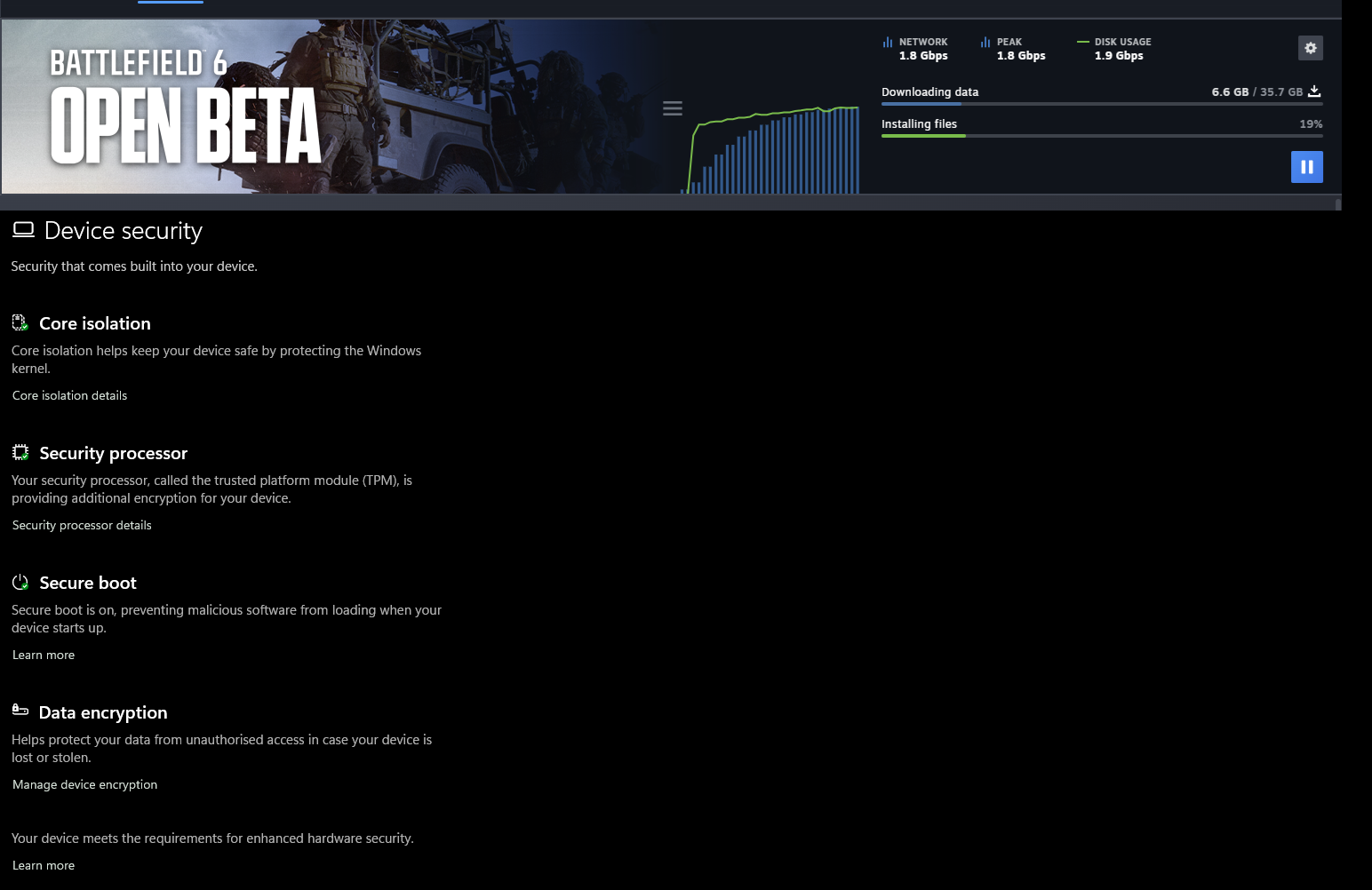This screenshot has height=890, width=1372.
Task: Open Learn more under hardware security requirements
Action: click(44, 865)
